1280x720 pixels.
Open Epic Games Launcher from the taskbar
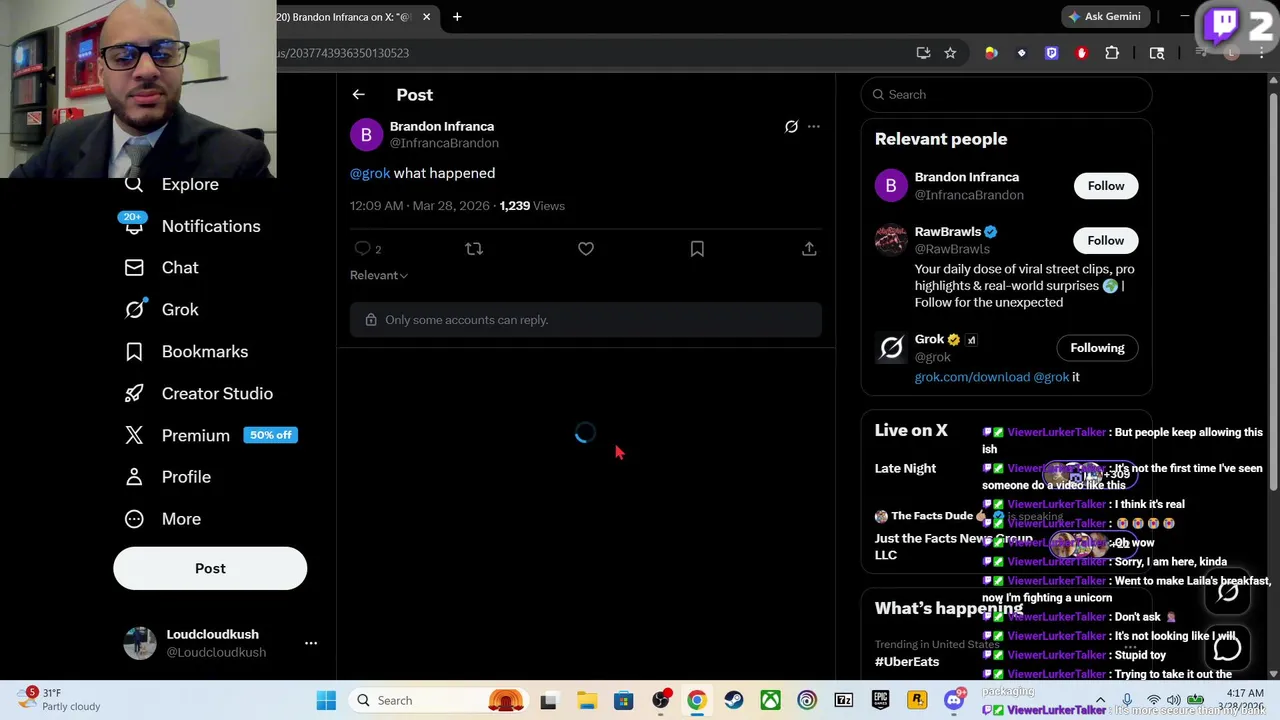pos(880,701)
